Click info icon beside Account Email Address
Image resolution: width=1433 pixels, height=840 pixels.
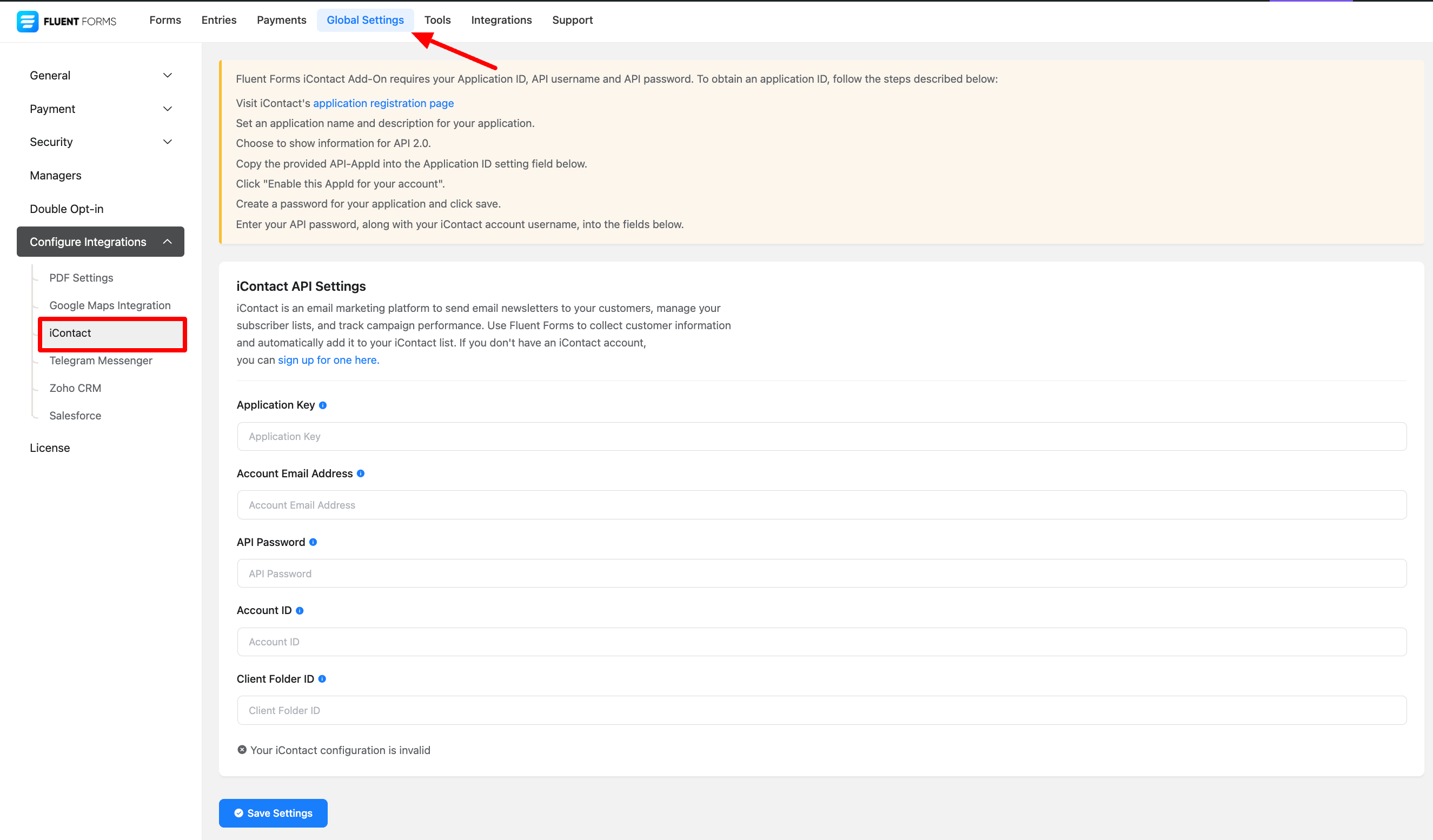[361, 474]
